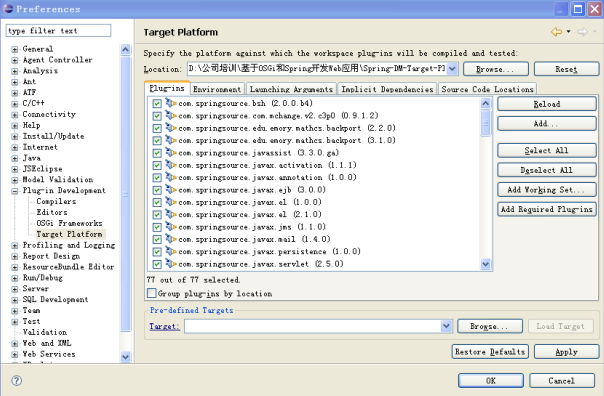Click plug-in icon for javax.el (1.0.0)
The height and width of the screenshot is (396, 604).
171,201
